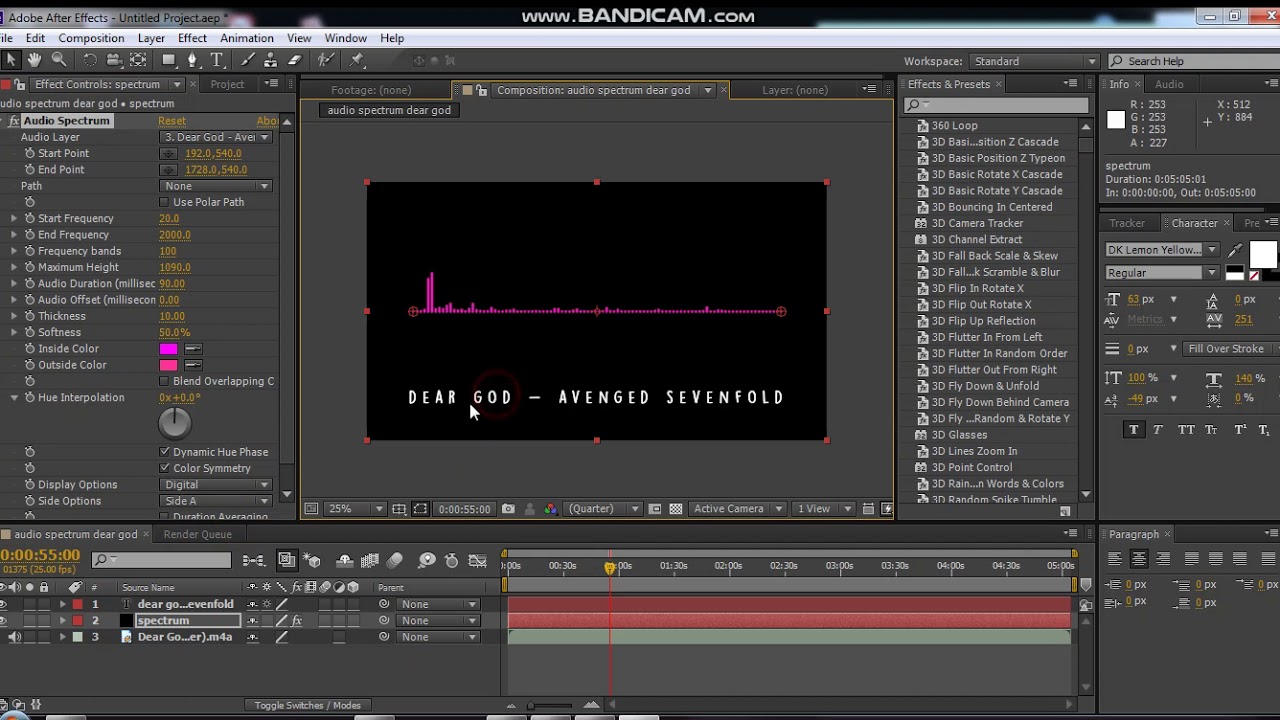Select the Unified Camera tool
This screenshot has width=1280, height=720.
(x=114, y=61)
